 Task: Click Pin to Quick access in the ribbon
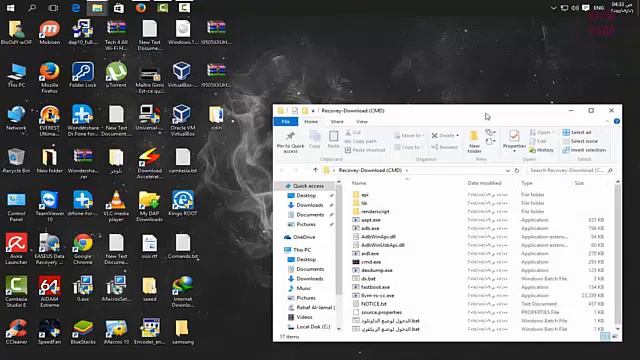(x=290, y=142)
